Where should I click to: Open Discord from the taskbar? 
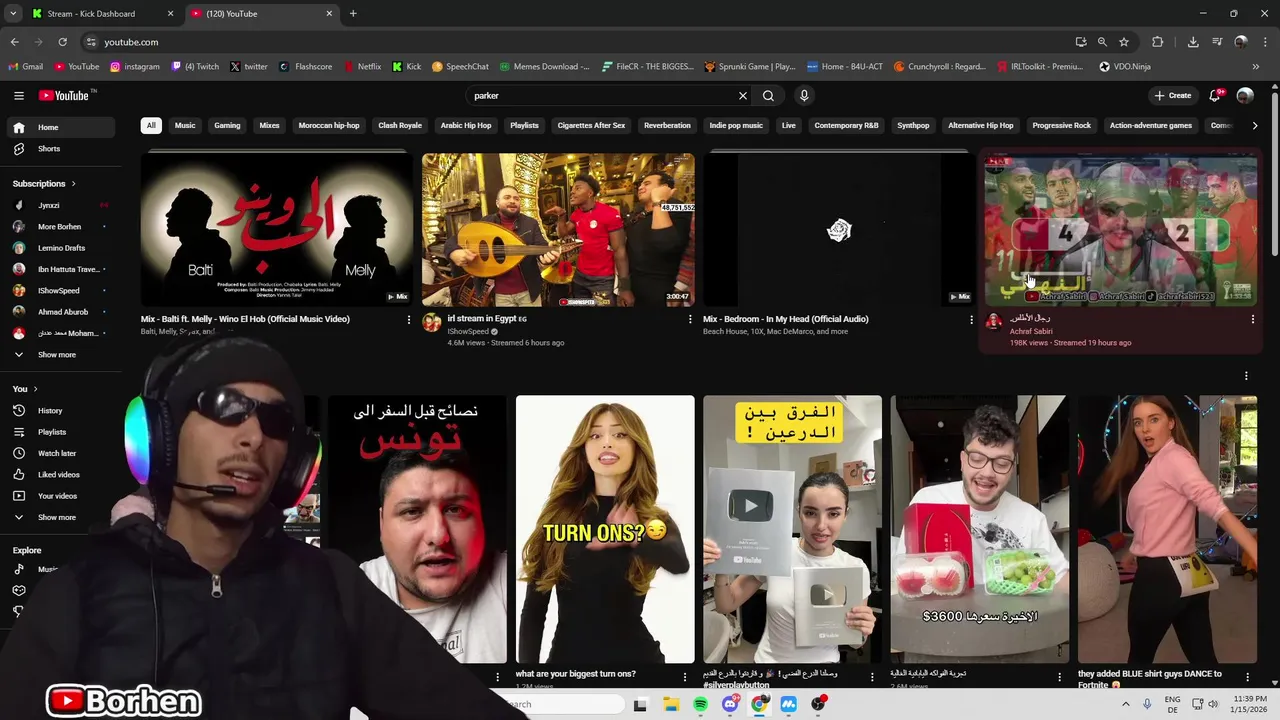pyautogui.click(x=730, y=704)
